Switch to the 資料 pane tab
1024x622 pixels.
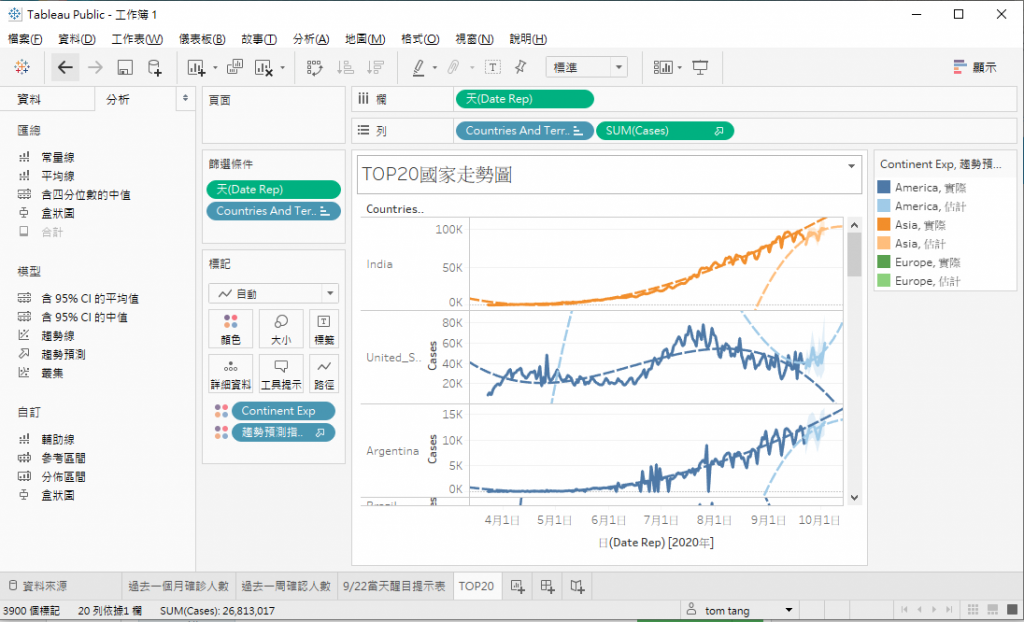click(47, 99)
